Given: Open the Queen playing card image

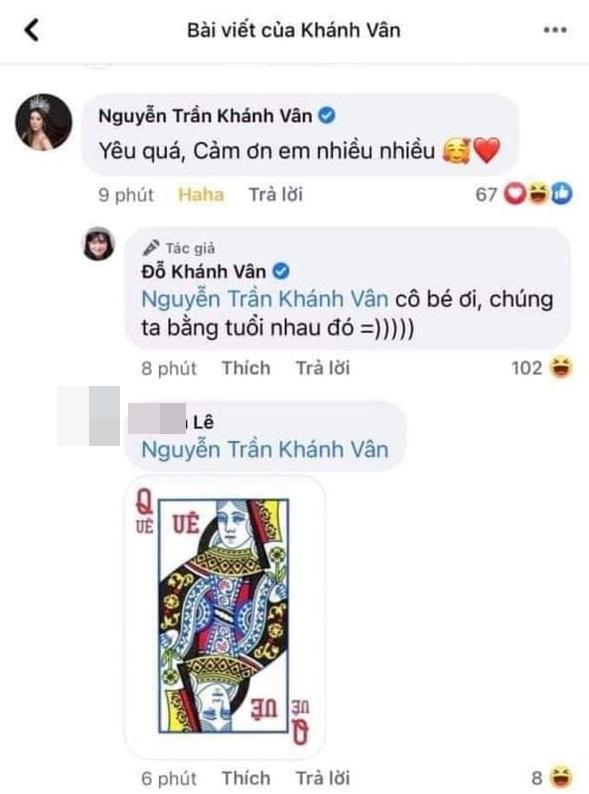Looking at the screenshot, I should (x=225, y=616).
